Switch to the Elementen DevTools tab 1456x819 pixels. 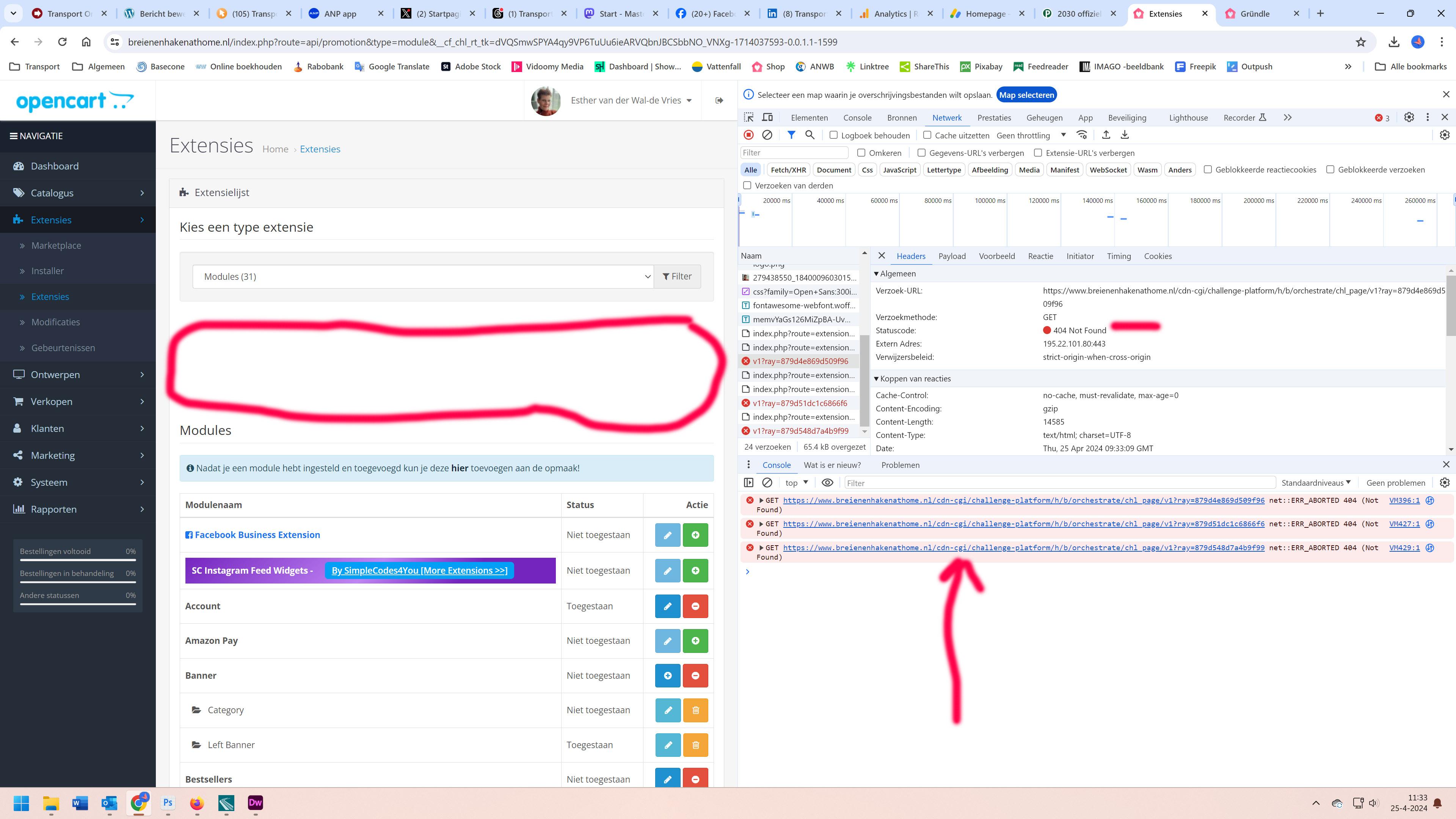point(810,118)
